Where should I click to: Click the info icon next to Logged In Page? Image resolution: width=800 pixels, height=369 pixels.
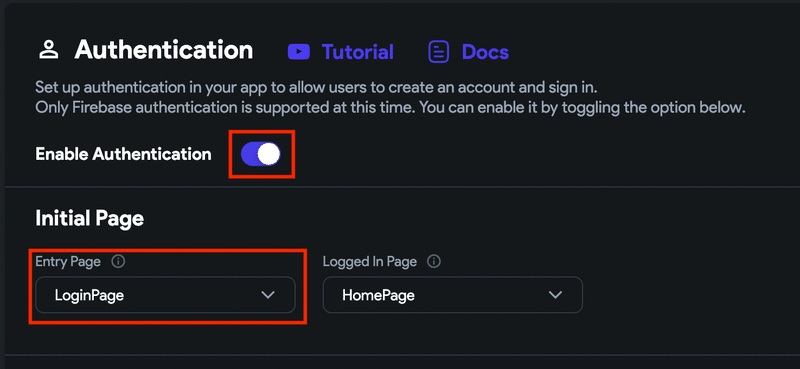point(434,262)
